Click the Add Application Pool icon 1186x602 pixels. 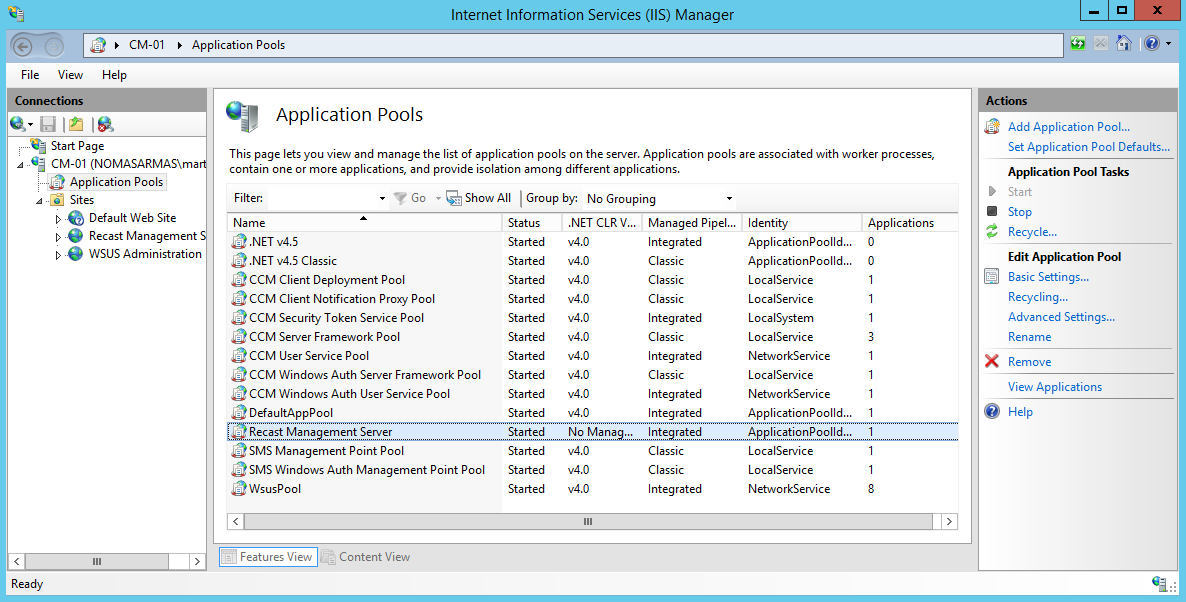(x=992, y=127)
